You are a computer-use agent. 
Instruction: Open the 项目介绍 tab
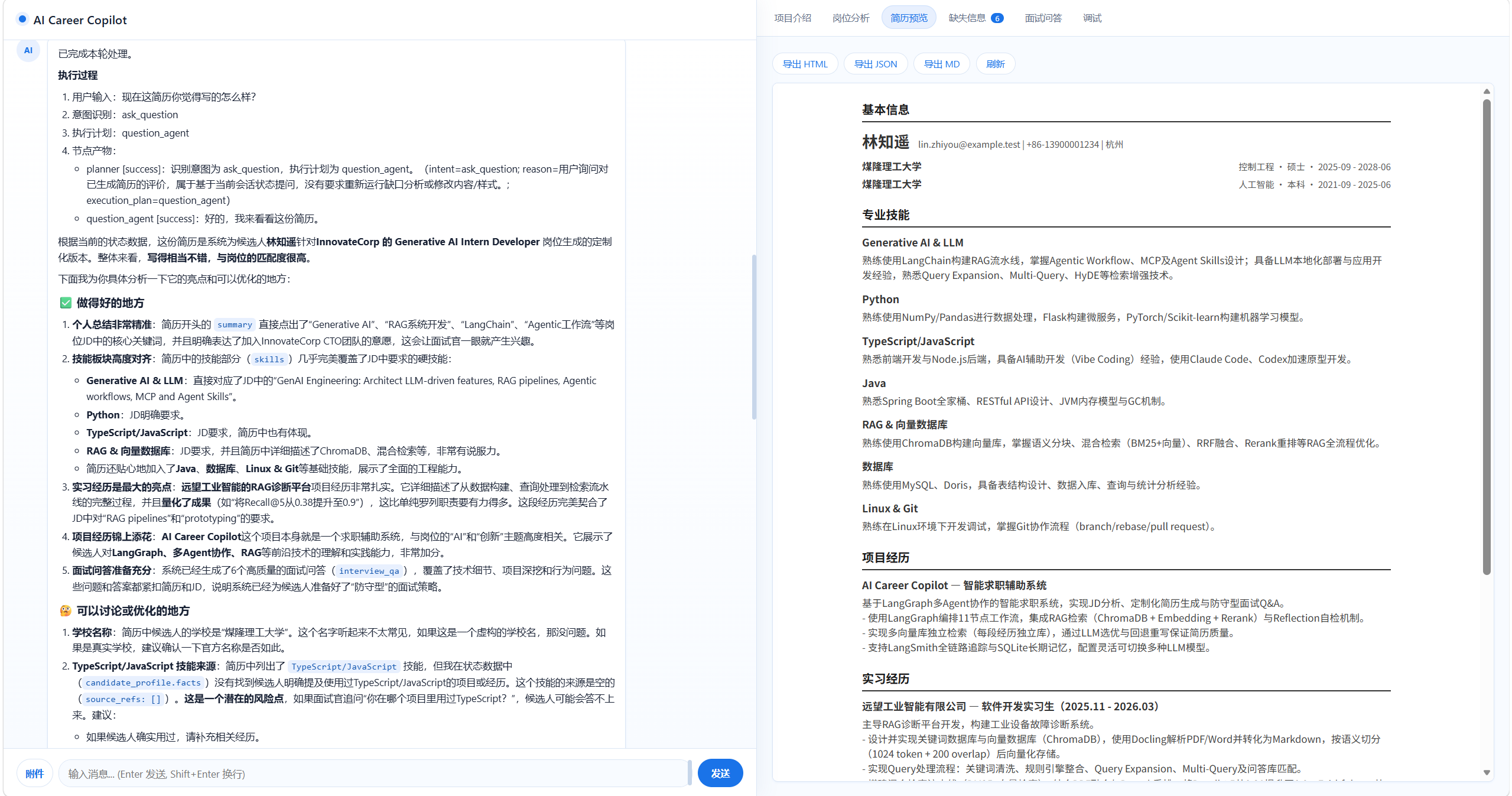point(792,18)
